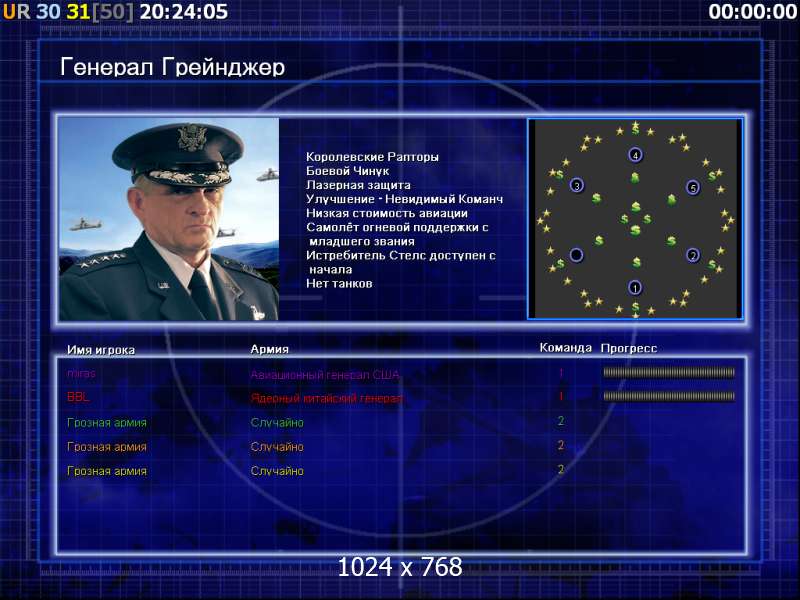The image size is (800, 600).
Task: Click team number 2 in yellow row
Action: click(561, 469)
